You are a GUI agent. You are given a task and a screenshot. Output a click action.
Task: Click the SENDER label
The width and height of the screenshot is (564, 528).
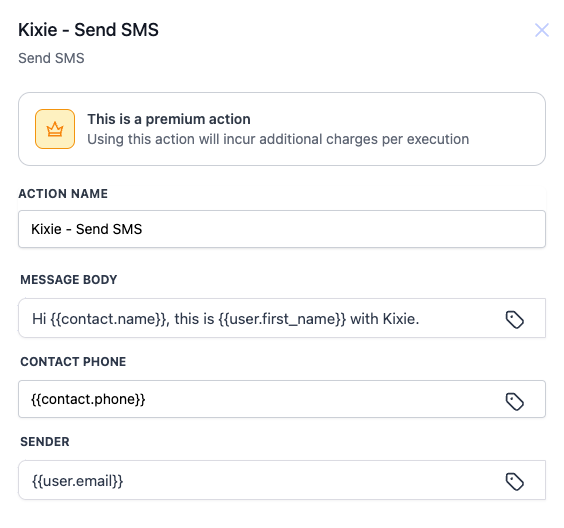point(45,442)
